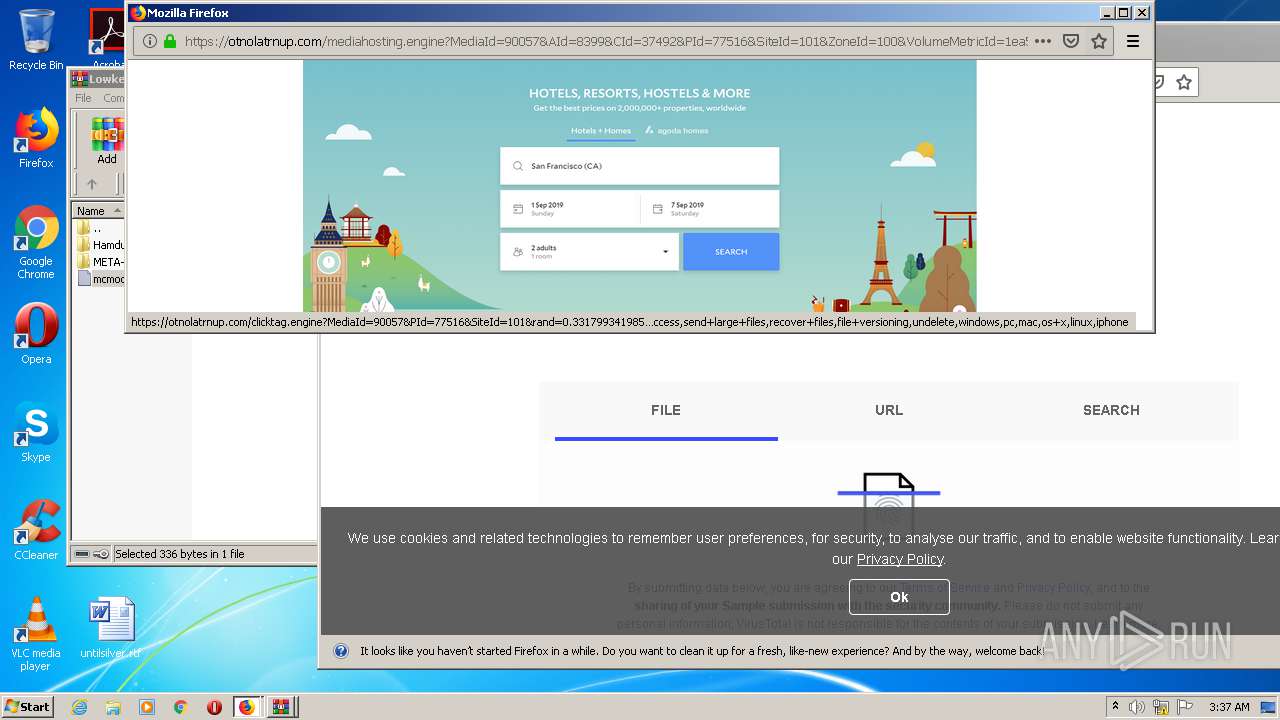Image resolution: width=1280 pixels, height=720 pixels.
Task: Switch to WinRAR taskbar button
Action: 281,707
